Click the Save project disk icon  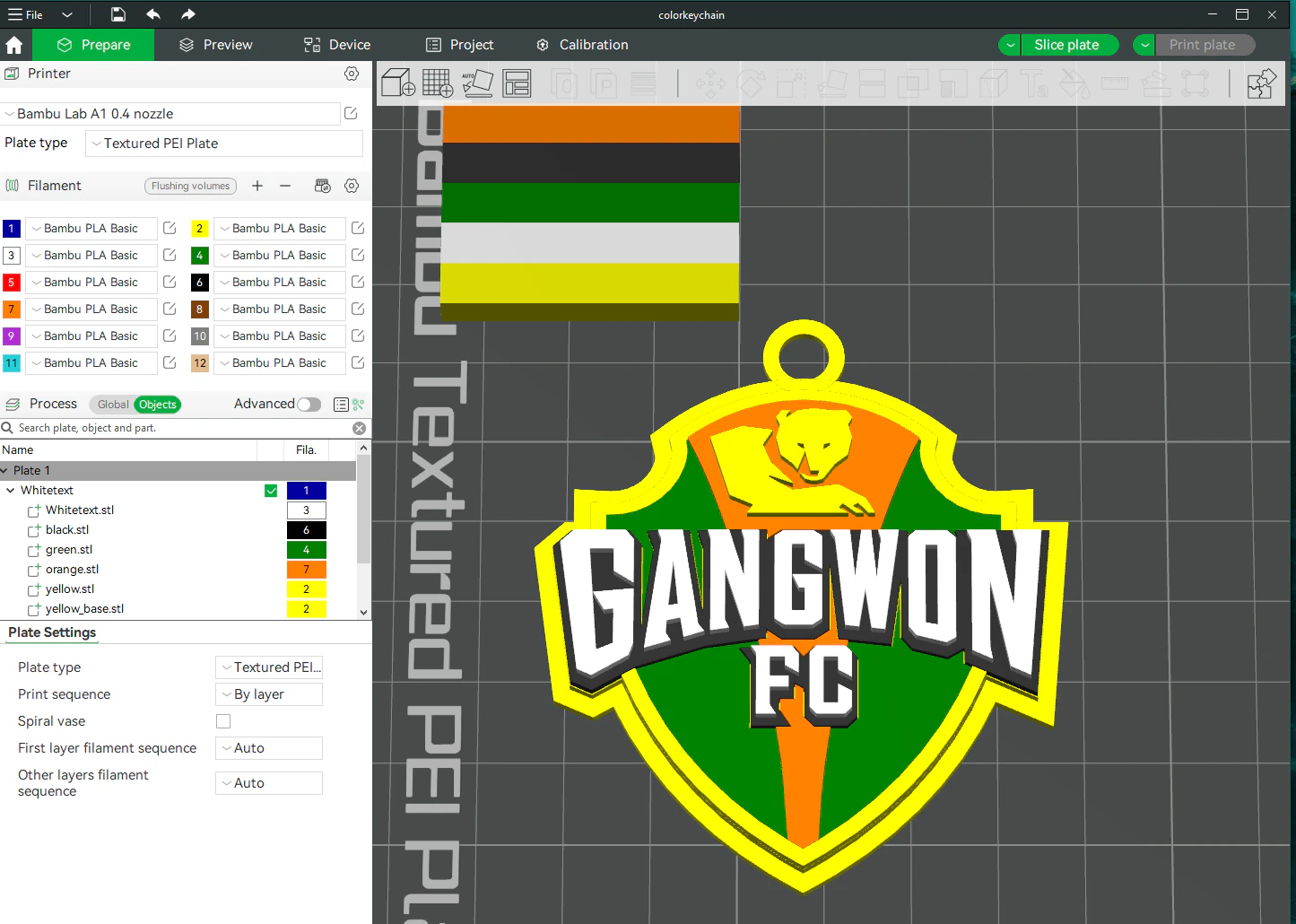pyautogui.click(x=118, y=14)
